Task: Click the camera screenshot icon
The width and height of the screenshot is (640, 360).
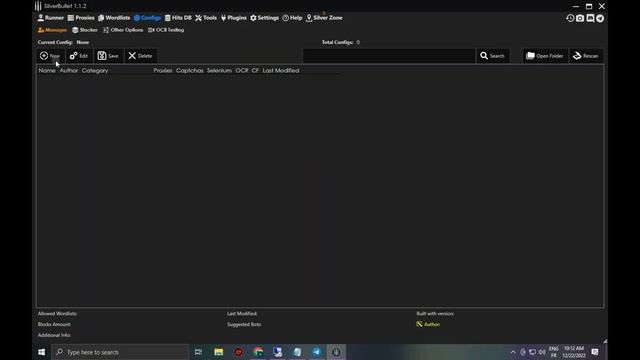Action: click(580, 18)
